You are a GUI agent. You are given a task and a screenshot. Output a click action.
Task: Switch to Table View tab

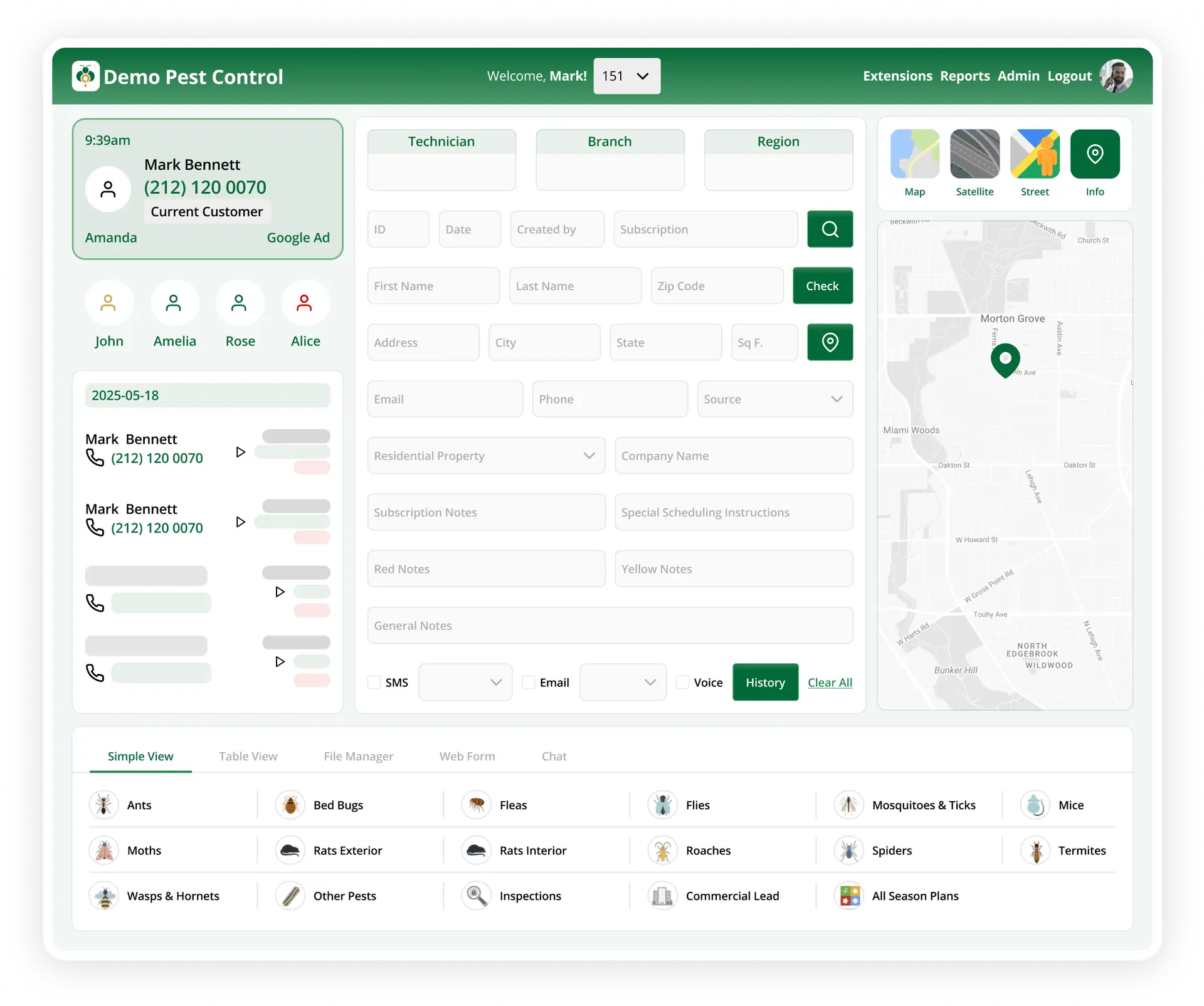point(248,757)
